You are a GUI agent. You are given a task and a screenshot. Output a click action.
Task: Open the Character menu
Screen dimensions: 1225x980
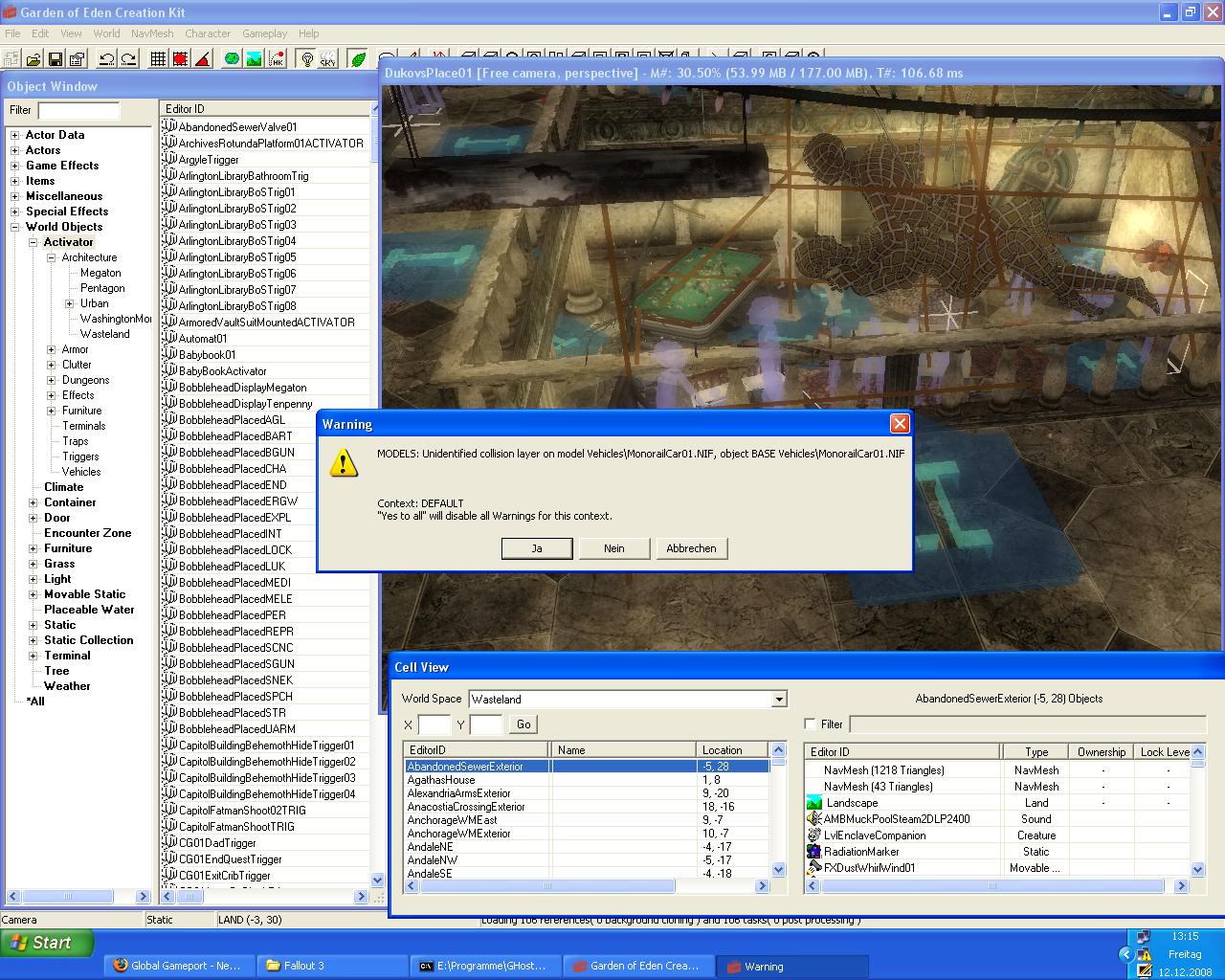click(208, 33)
